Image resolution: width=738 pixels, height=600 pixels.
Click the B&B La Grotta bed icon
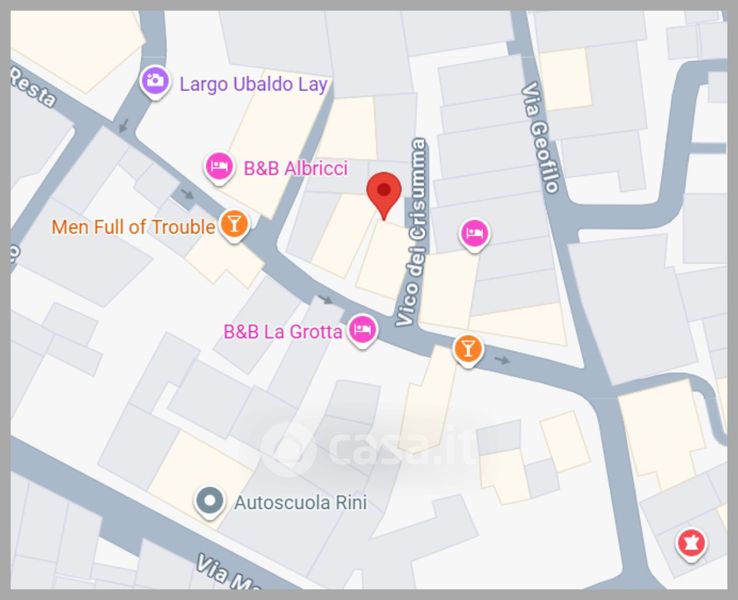pos(362,330)
